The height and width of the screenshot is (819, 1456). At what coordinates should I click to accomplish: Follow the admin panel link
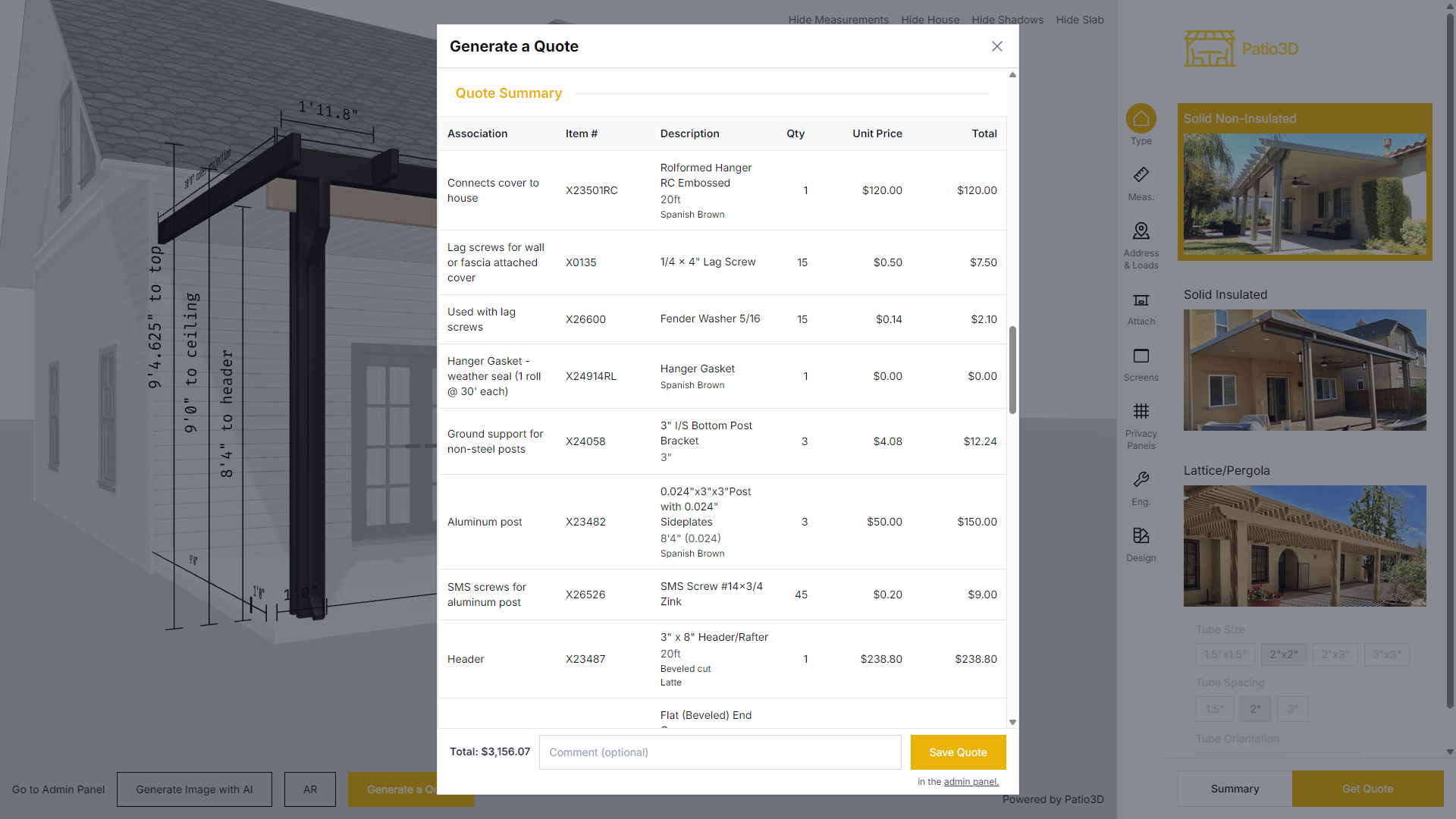(x=971, y=782)
